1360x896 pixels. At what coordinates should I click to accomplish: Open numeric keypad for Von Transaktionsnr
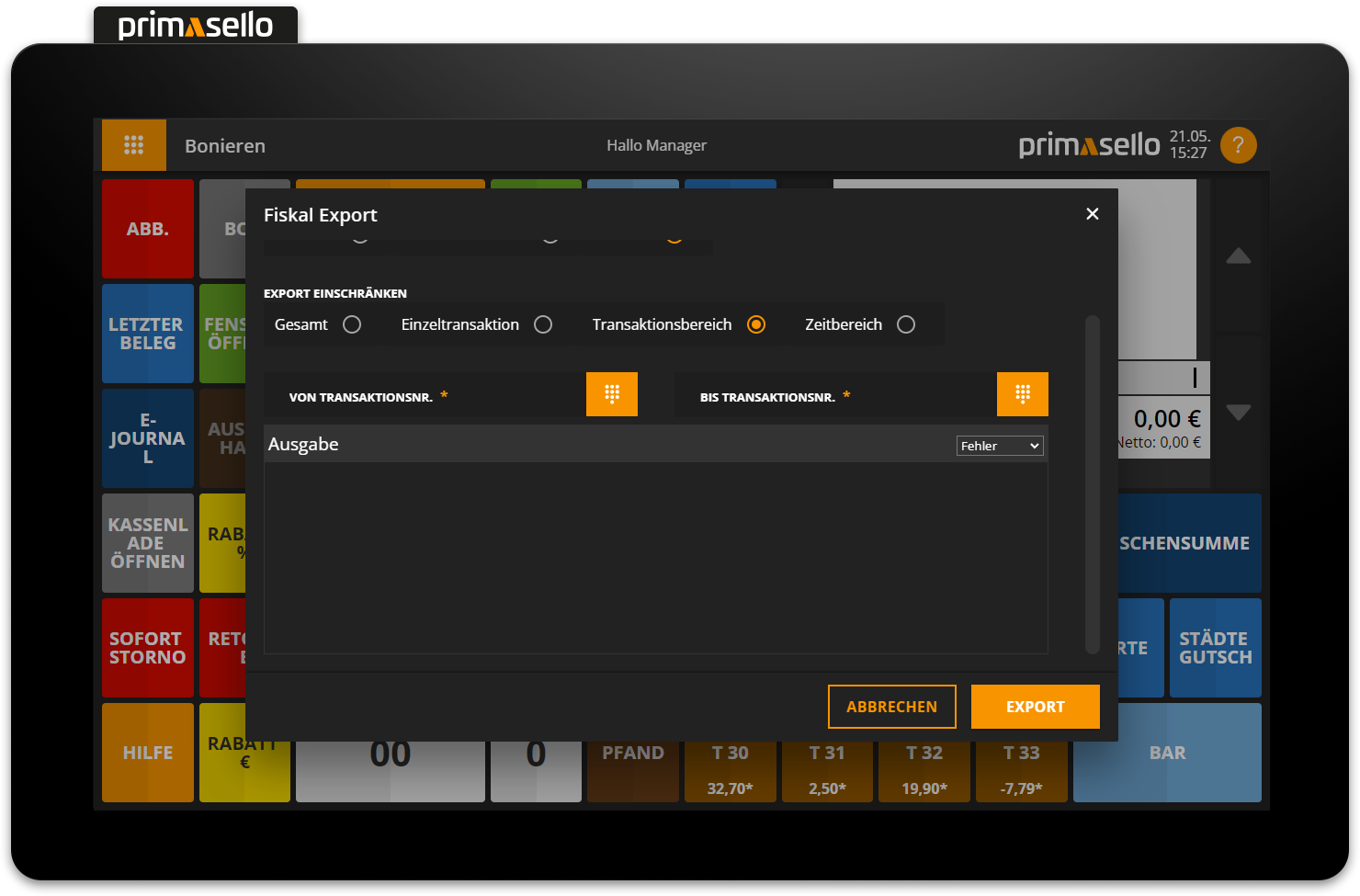[611, 393]
